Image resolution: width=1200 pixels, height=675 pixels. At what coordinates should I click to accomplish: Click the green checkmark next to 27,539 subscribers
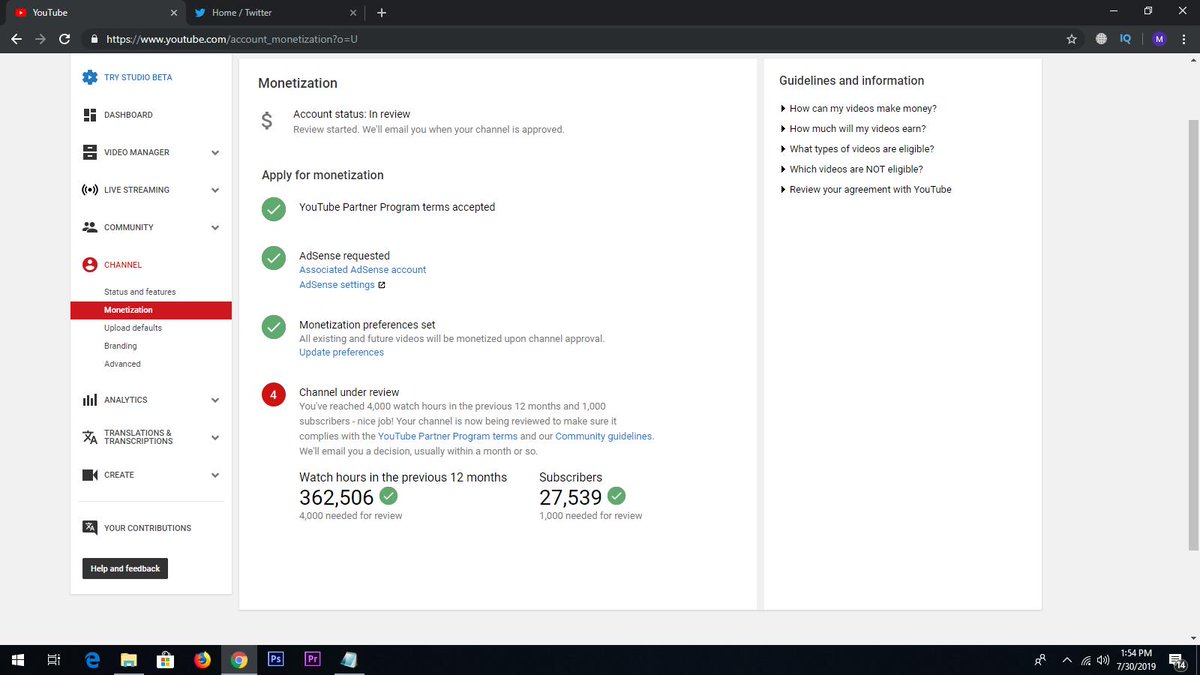(x=617, y=496)
